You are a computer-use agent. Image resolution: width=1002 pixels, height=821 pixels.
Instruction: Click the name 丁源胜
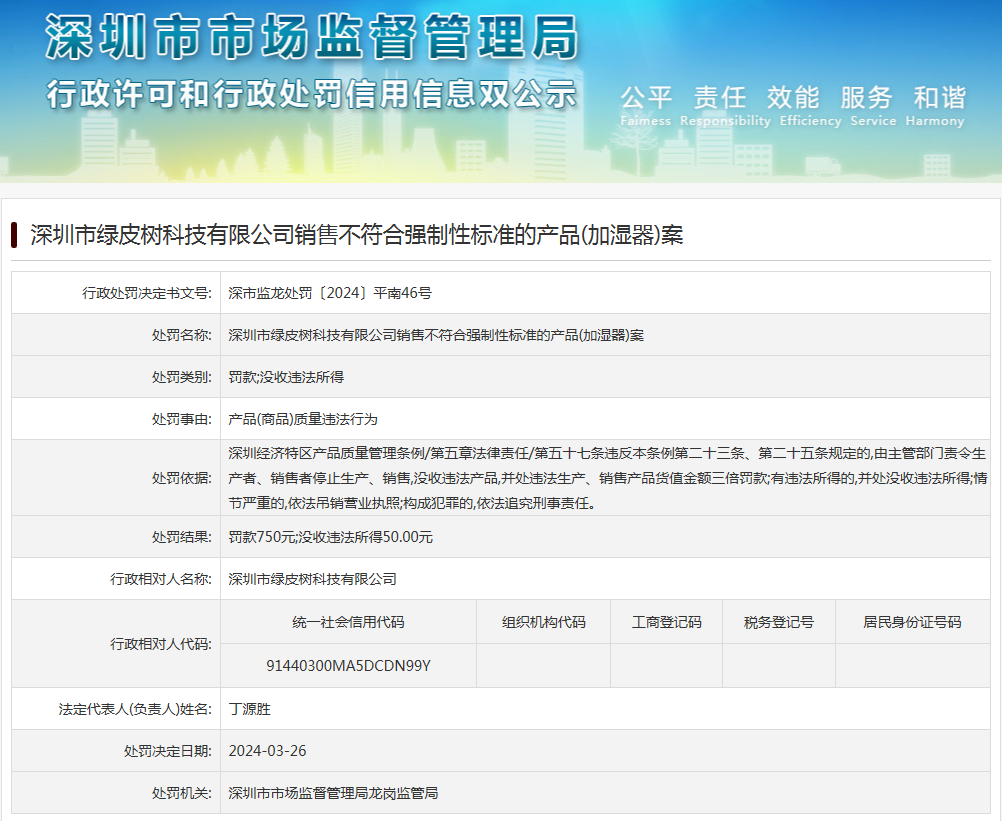point(250,709)
